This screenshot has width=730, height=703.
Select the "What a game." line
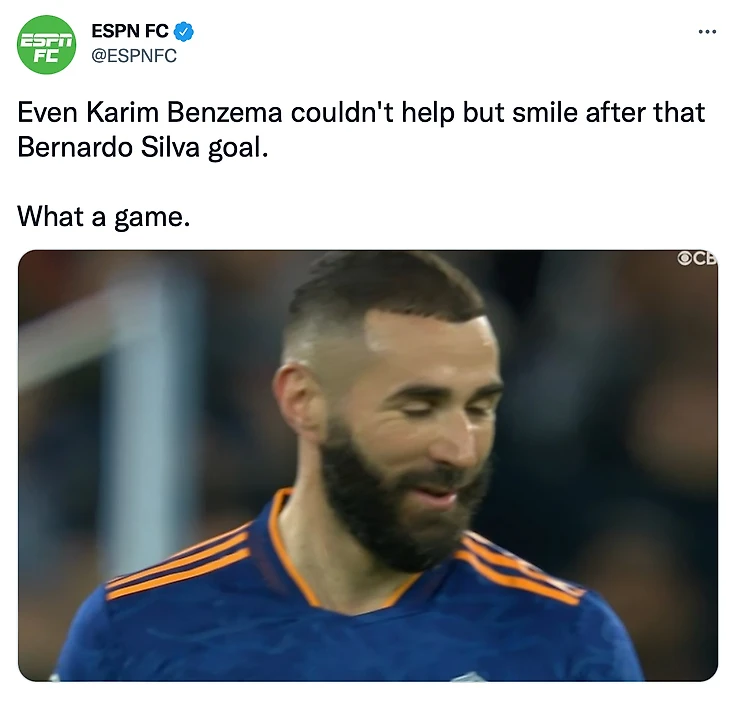[x=104, y=216]
